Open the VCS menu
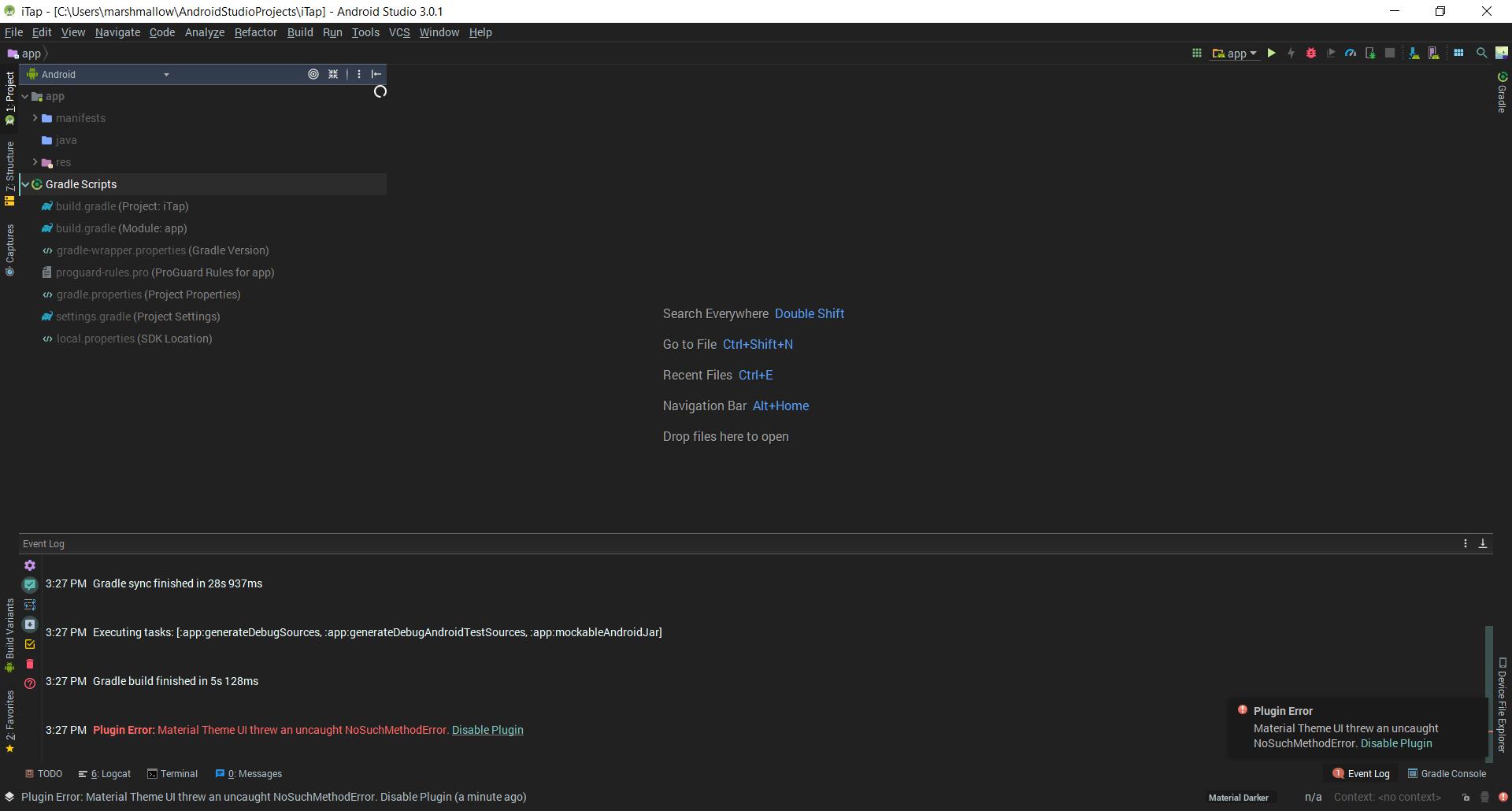The height and width of the screenshot is (811, 1512). [399, 32]
